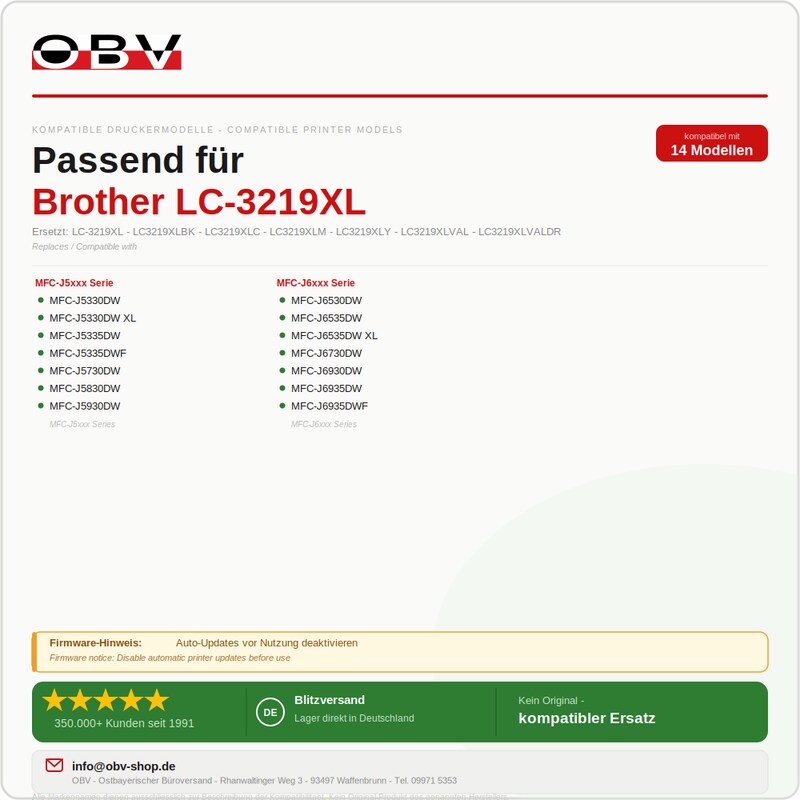800x800 pixels.
Task: Click the 'MFC-J6xxx Serie' heading
Action: pos(315,283)
